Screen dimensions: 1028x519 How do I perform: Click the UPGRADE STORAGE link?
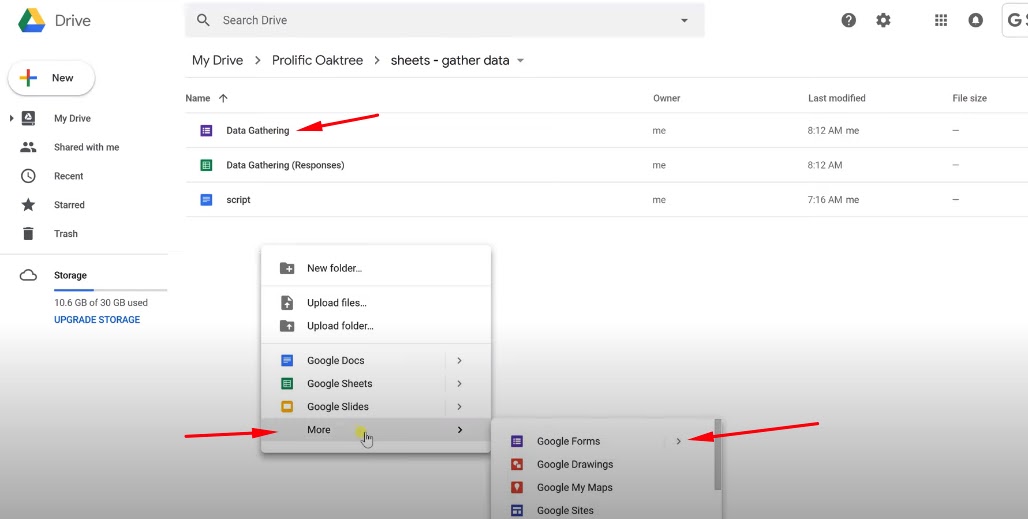[97, 320]
